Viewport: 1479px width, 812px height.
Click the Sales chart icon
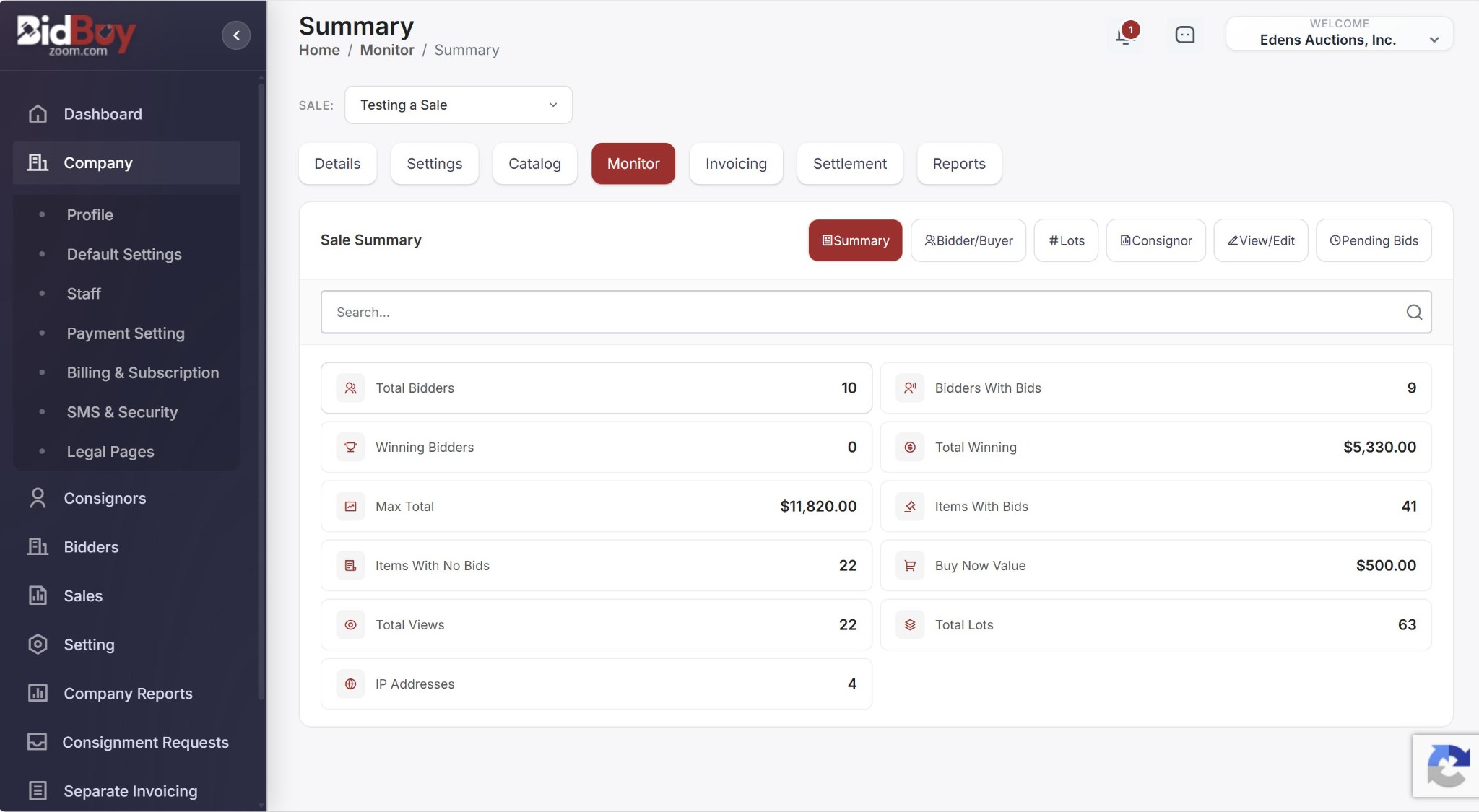tap(38, 595)
